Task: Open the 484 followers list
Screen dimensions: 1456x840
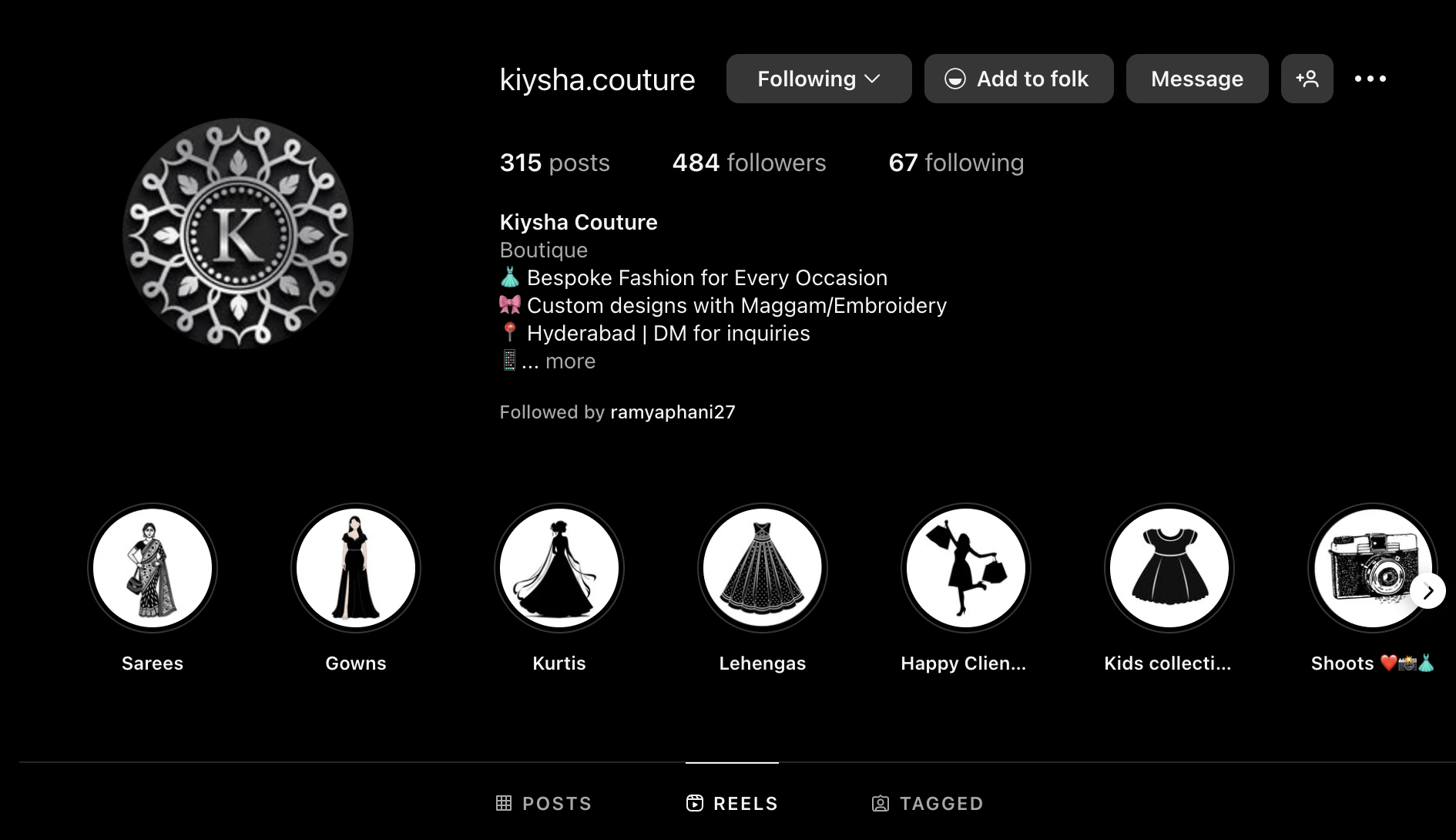Action: (749, 163)
